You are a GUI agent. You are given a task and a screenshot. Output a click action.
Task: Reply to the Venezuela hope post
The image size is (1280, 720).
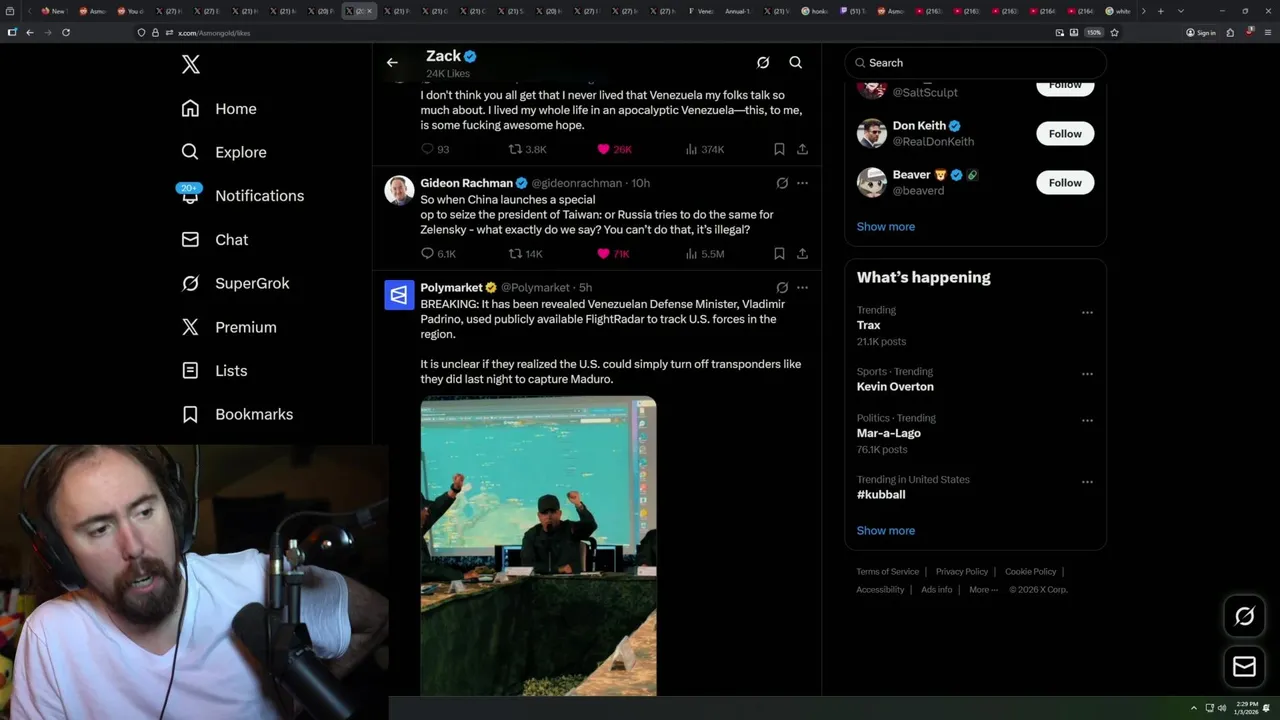435,149
